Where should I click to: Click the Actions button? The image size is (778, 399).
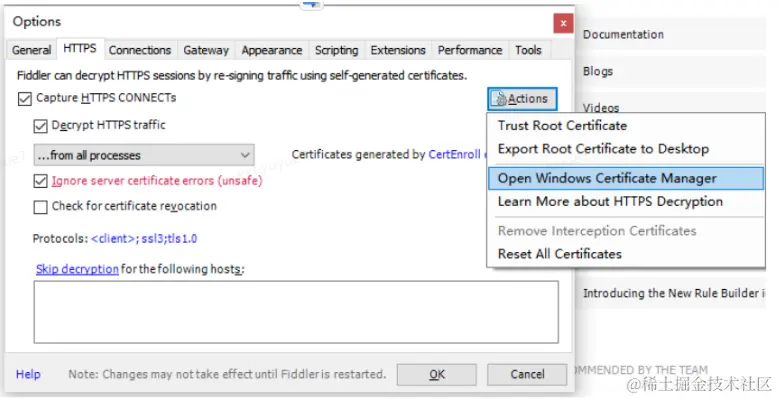click(522, 99)
